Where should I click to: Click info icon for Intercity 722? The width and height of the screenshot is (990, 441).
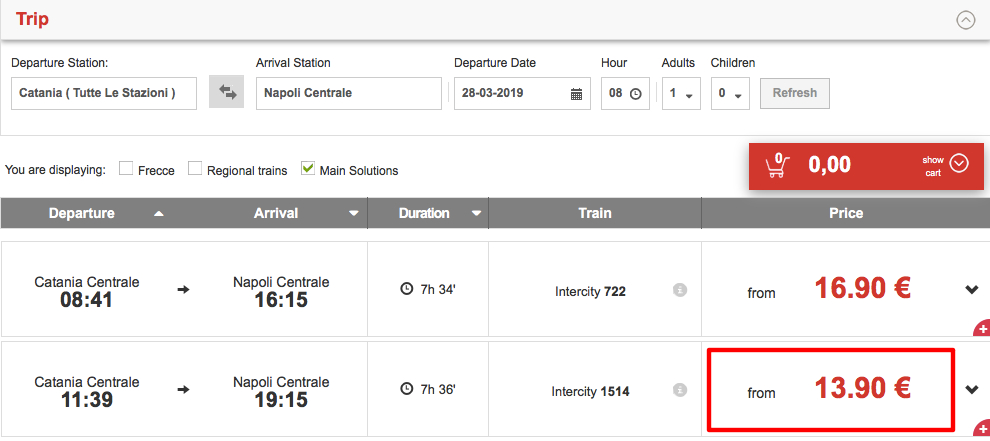[x=680, y=290]
